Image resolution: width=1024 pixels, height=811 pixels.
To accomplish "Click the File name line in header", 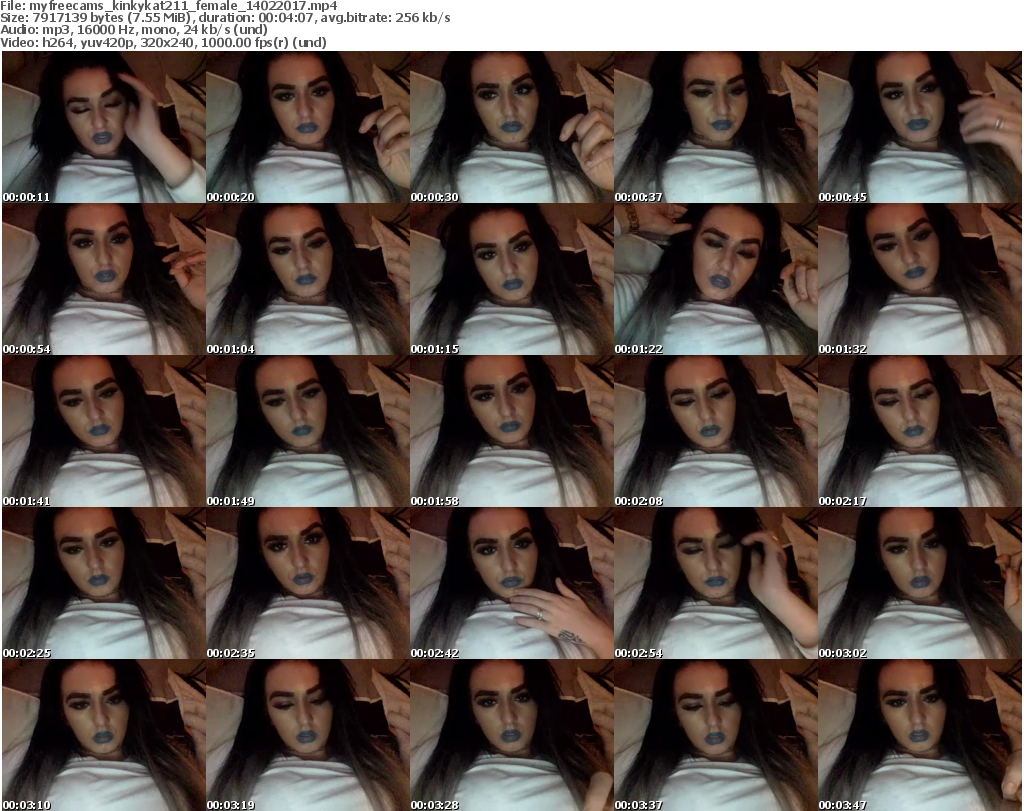I will click(x=169, y=6).
